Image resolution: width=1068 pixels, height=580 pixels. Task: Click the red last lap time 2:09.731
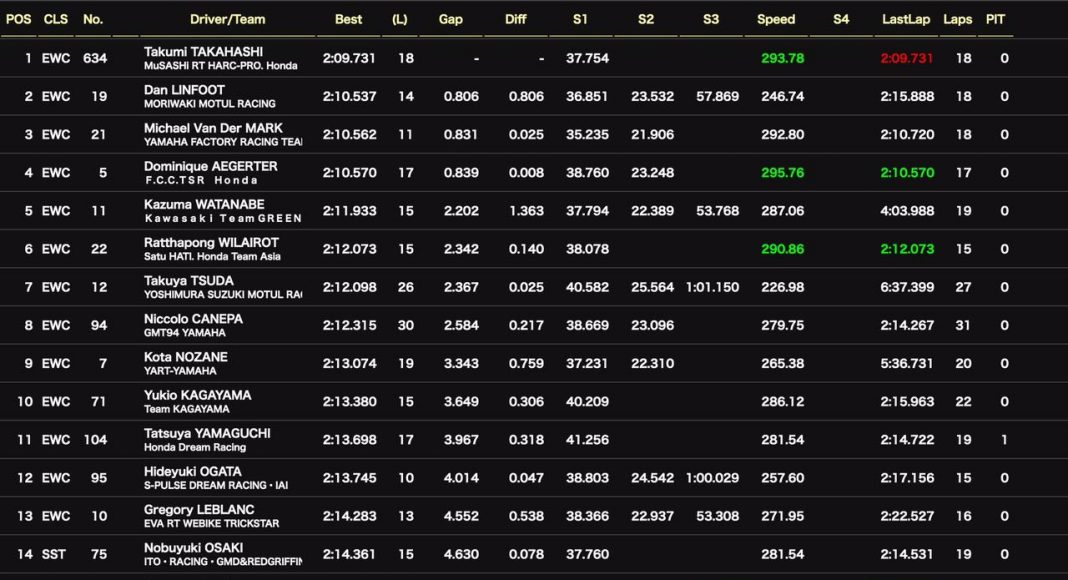906,59
